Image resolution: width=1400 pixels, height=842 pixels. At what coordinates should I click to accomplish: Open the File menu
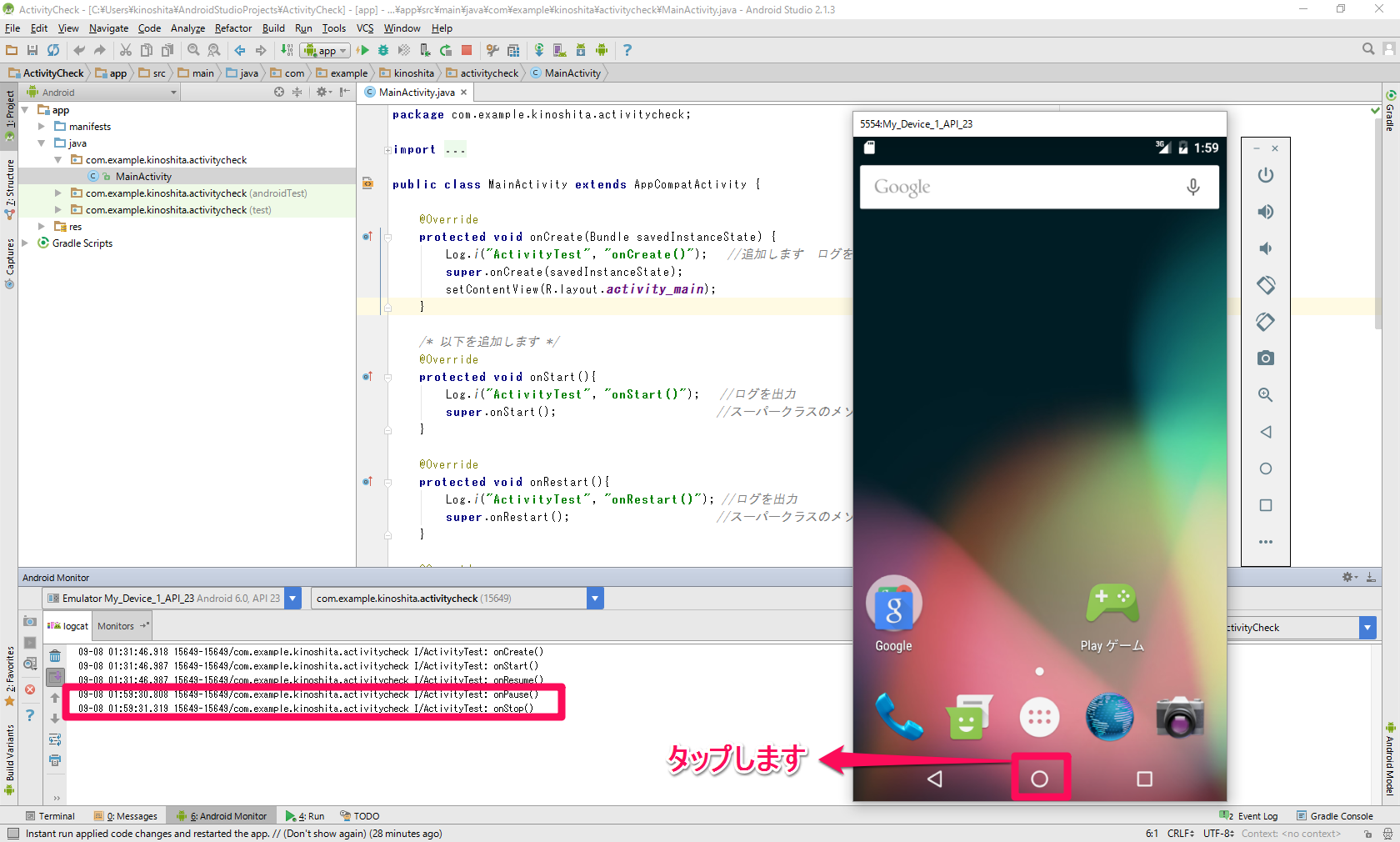[12, 28]
